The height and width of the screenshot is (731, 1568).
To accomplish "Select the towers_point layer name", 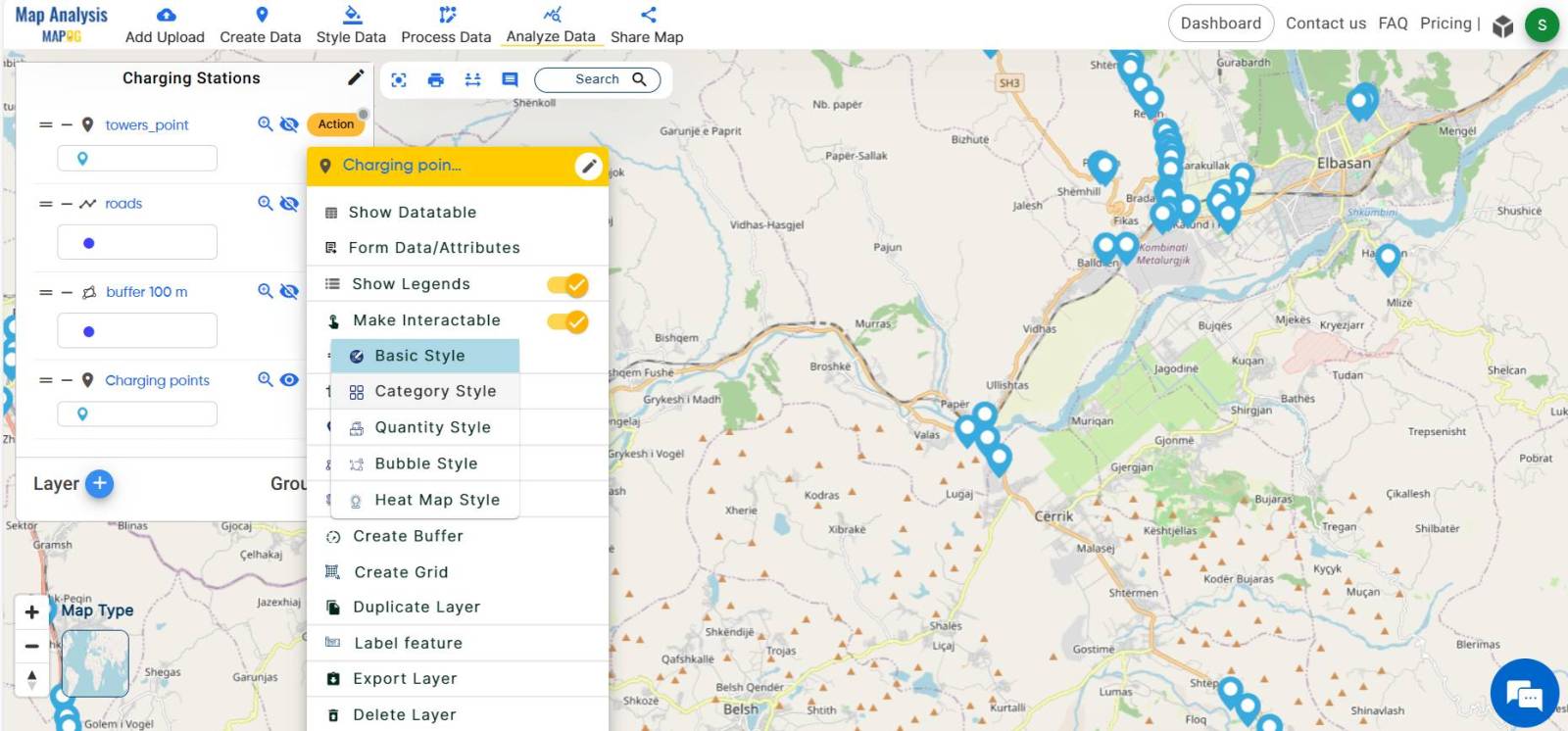I will click(x=147, y=125).
